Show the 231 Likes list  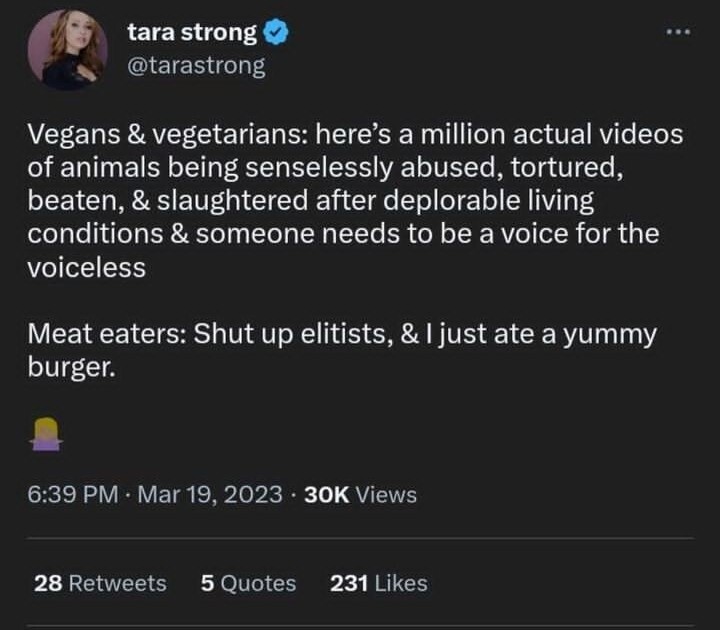pyautogui.click(x=378, y=583)
